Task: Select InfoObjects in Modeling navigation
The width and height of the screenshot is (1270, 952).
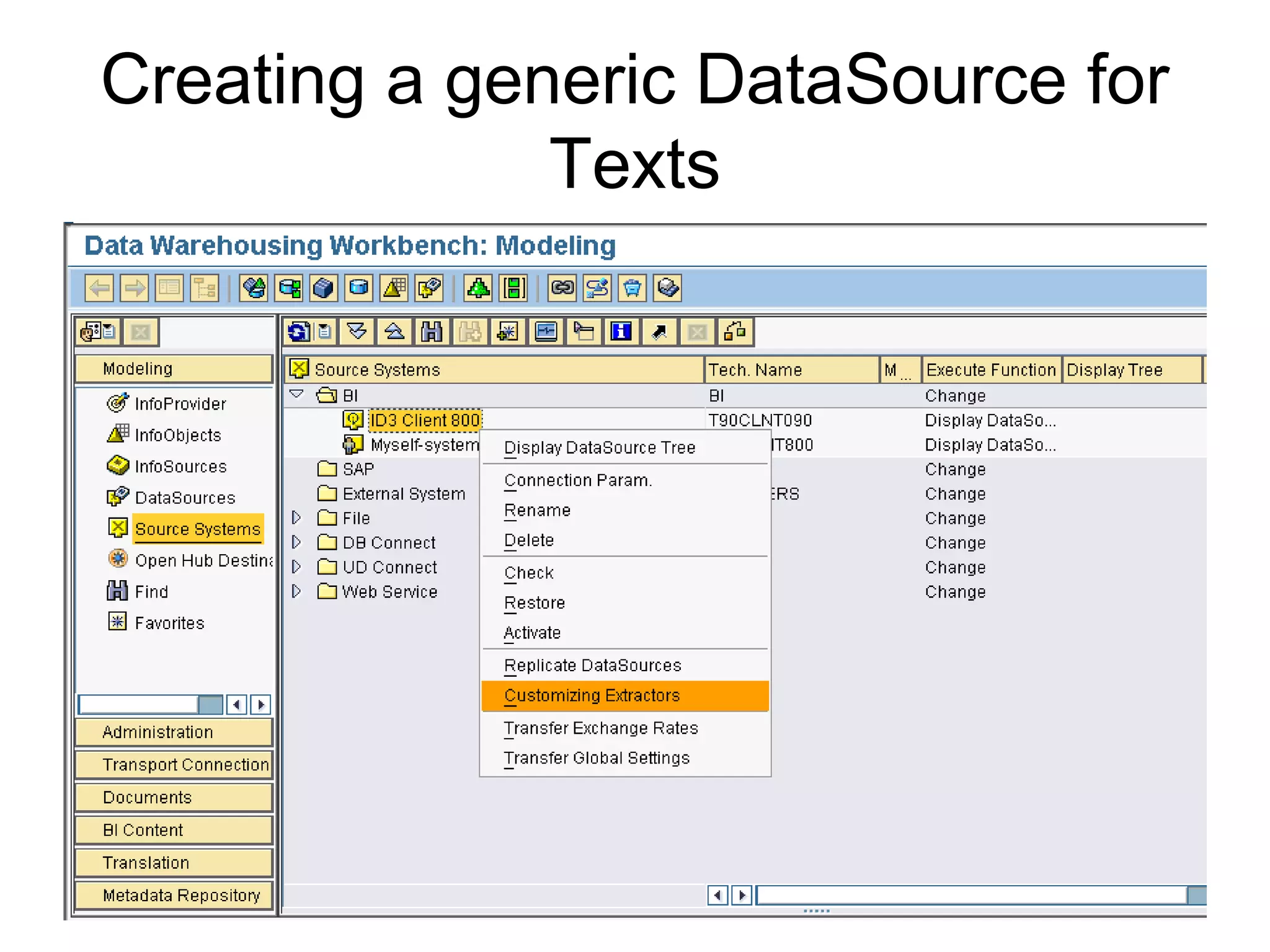Action: (x=177, y=435)
